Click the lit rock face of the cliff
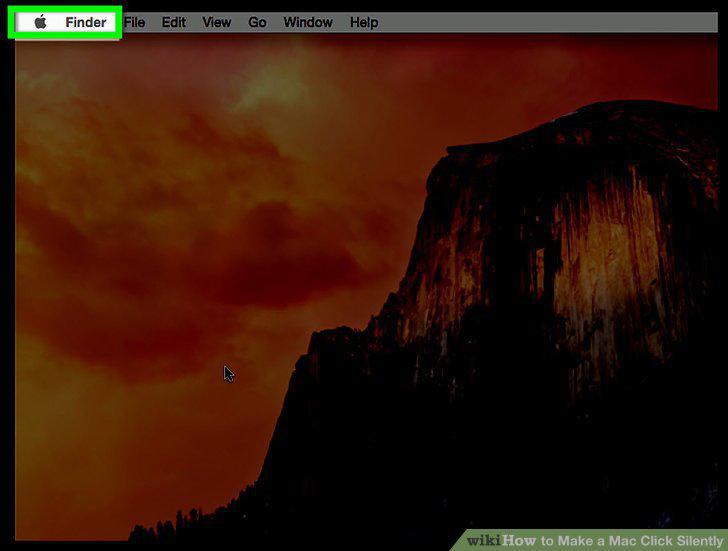 604,260
